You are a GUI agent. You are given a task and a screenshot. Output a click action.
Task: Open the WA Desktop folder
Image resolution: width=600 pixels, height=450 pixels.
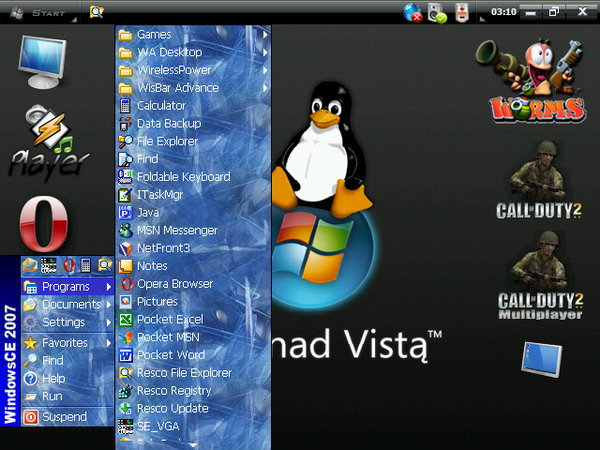tap(193, 52)
